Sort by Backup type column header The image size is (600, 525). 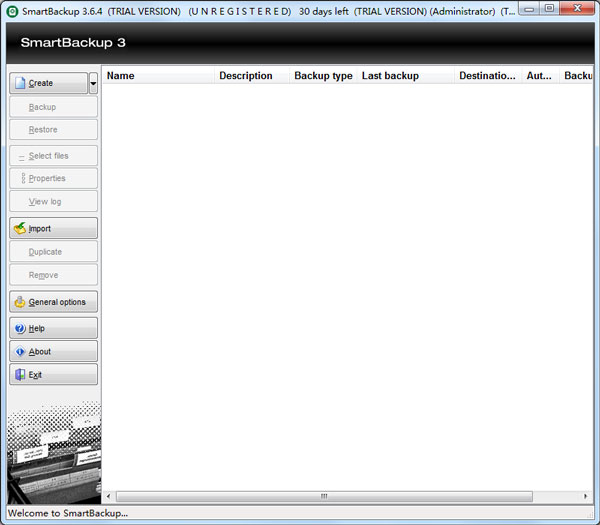pyautogui.click(x=323, y=76)
